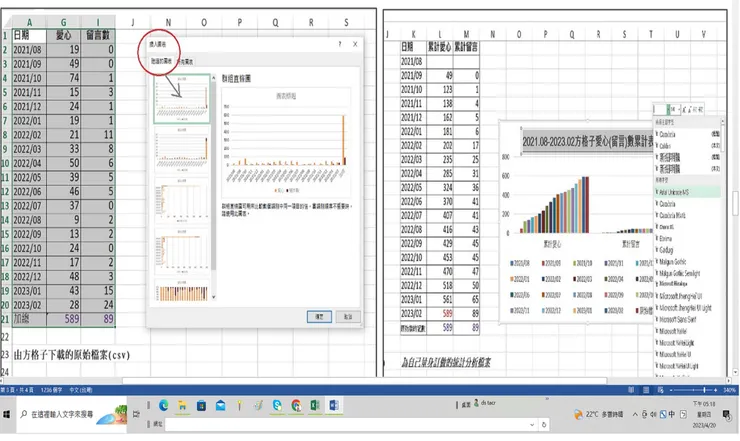
Task: Choose Malgun Gothic from font list
Action: coord(687,262)
